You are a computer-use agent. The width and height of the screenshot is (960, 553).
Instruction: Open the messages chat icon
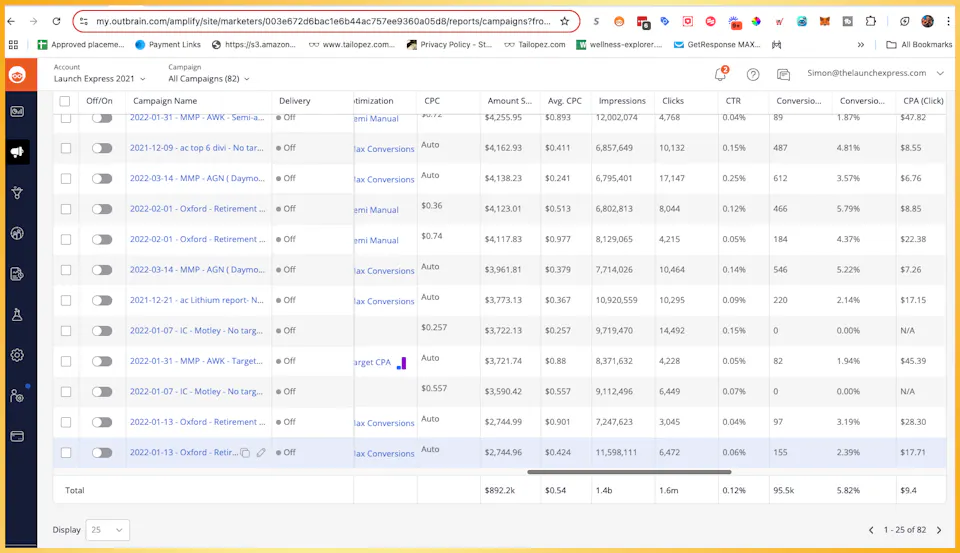tap(783, 75)
